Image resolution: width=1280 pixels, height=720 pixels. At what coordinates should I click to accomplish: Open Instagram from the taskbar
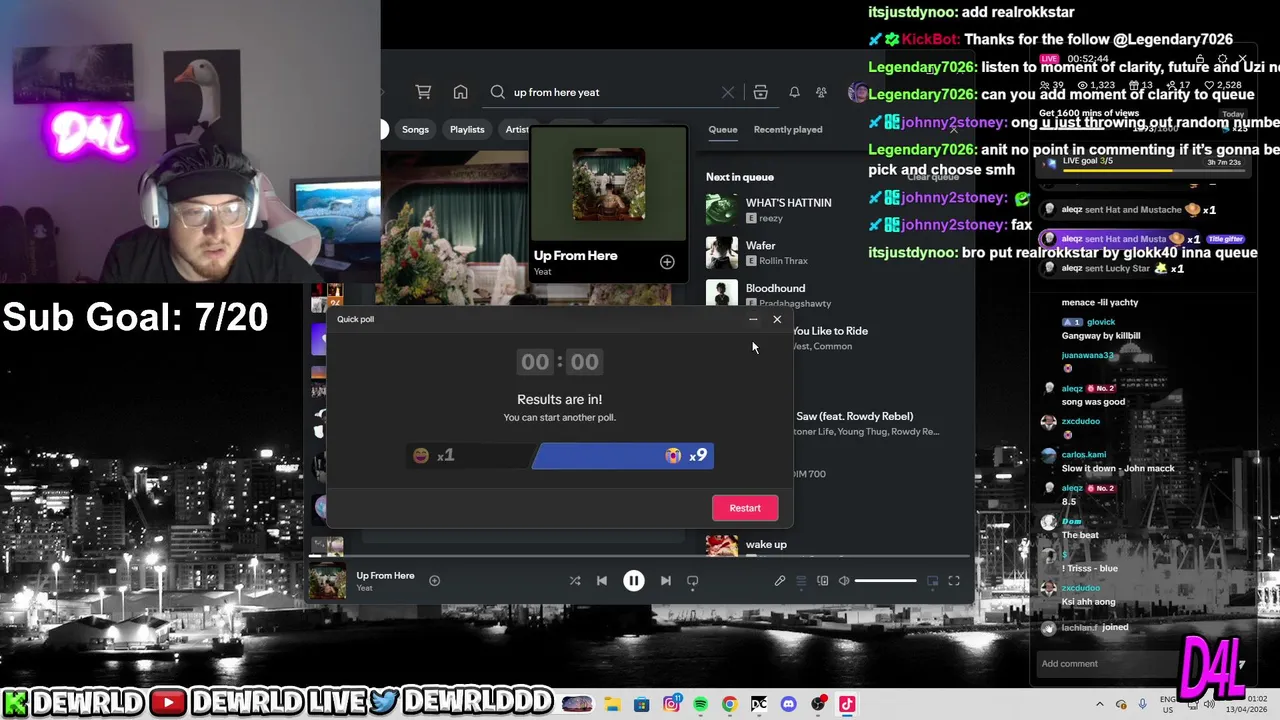point(671,704)
